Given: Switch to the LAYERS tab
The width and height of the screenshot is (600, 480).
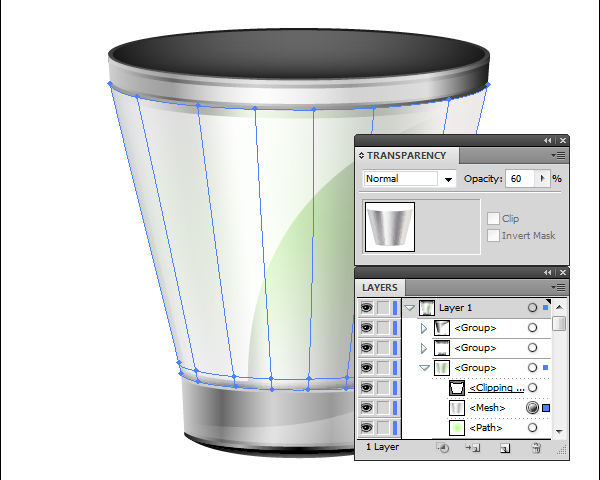Looking at the screenshot, I should (380, 287).
